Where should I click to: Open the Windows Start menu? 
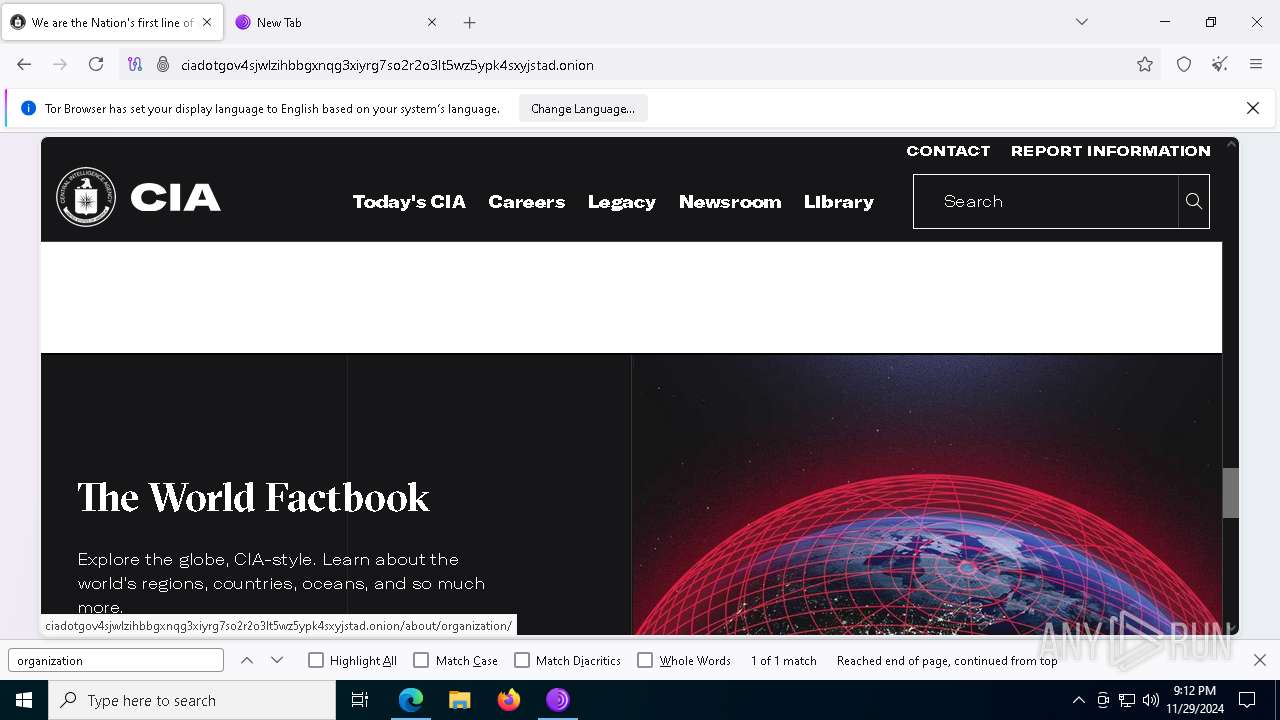pos(24,700)
